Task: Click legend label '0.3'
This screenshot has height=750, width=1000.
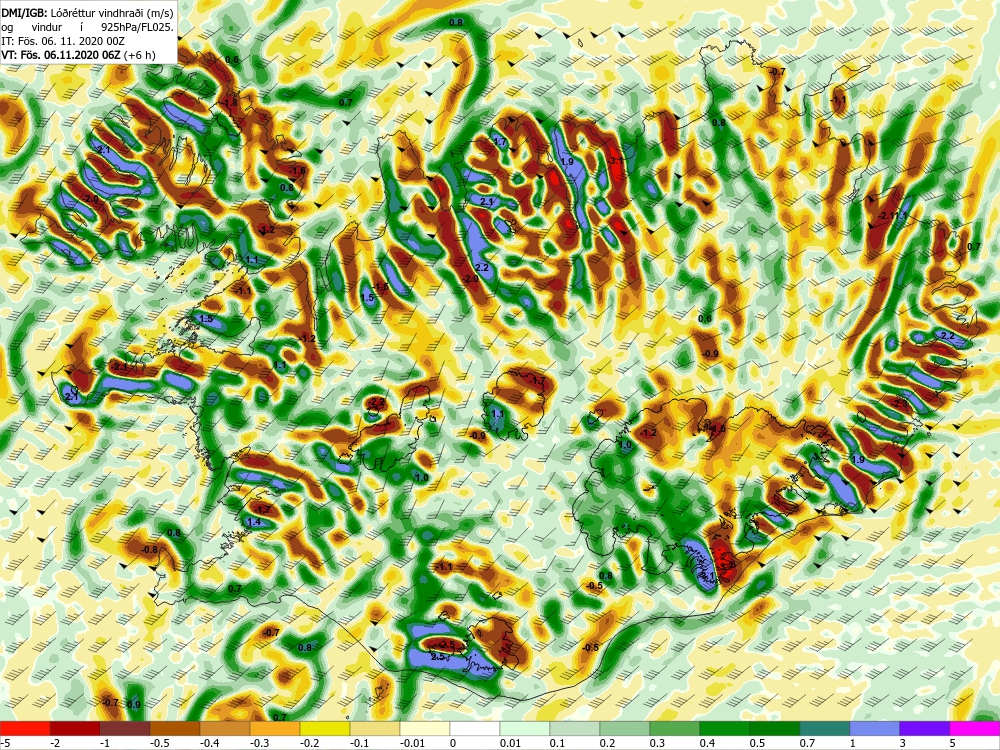Action: [x=658, y=743]
